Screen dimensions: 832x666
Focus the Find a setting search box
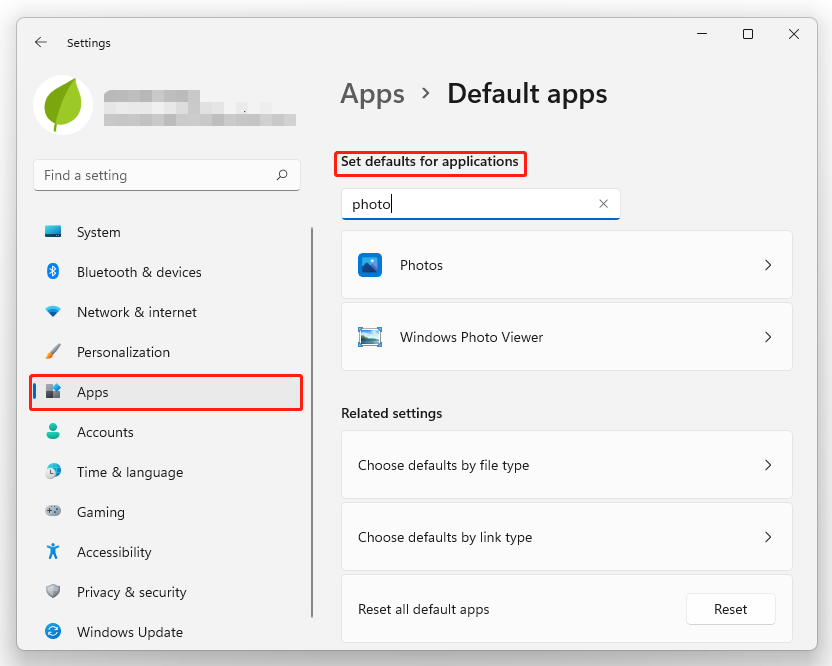pyautogui.click(x=167, y=175)
